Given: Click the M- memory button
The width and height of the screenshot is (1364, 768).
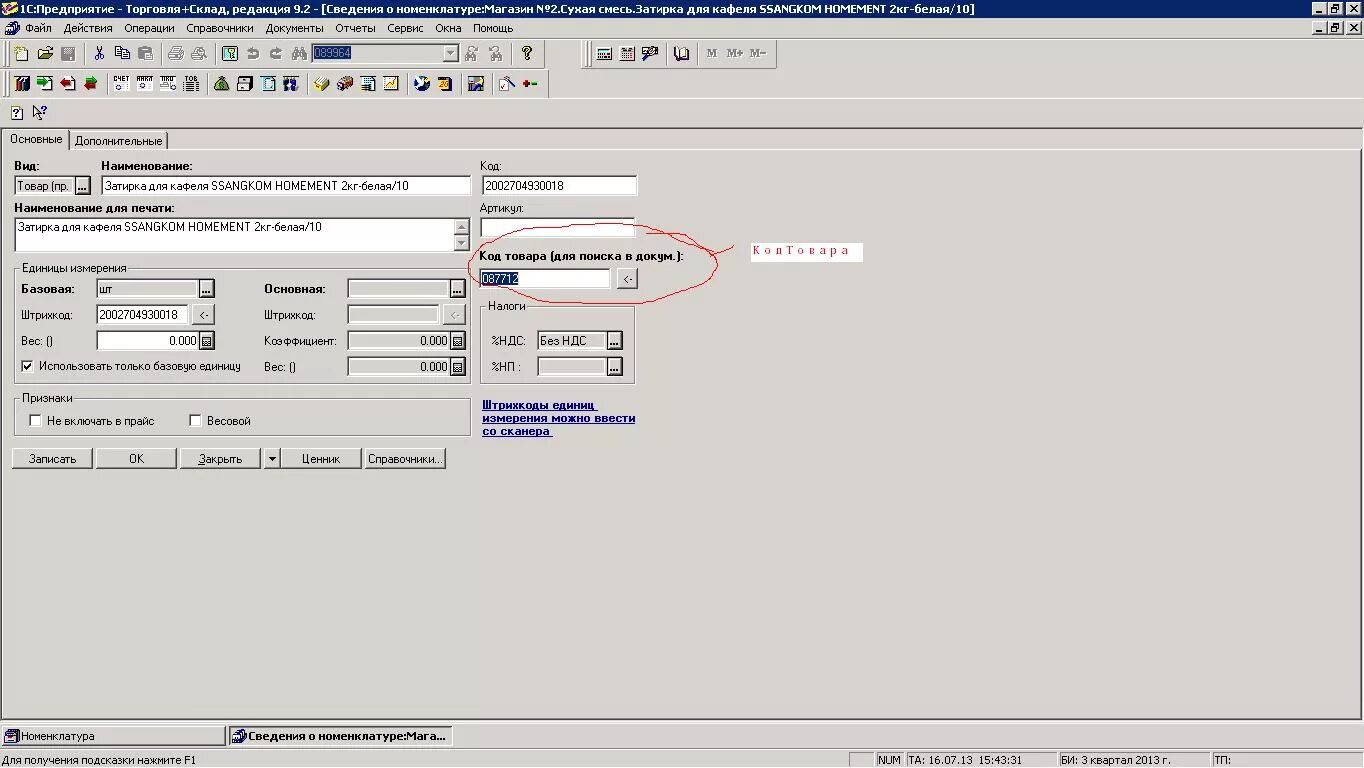Looking at the screenshot, I should tap(758, 53).
